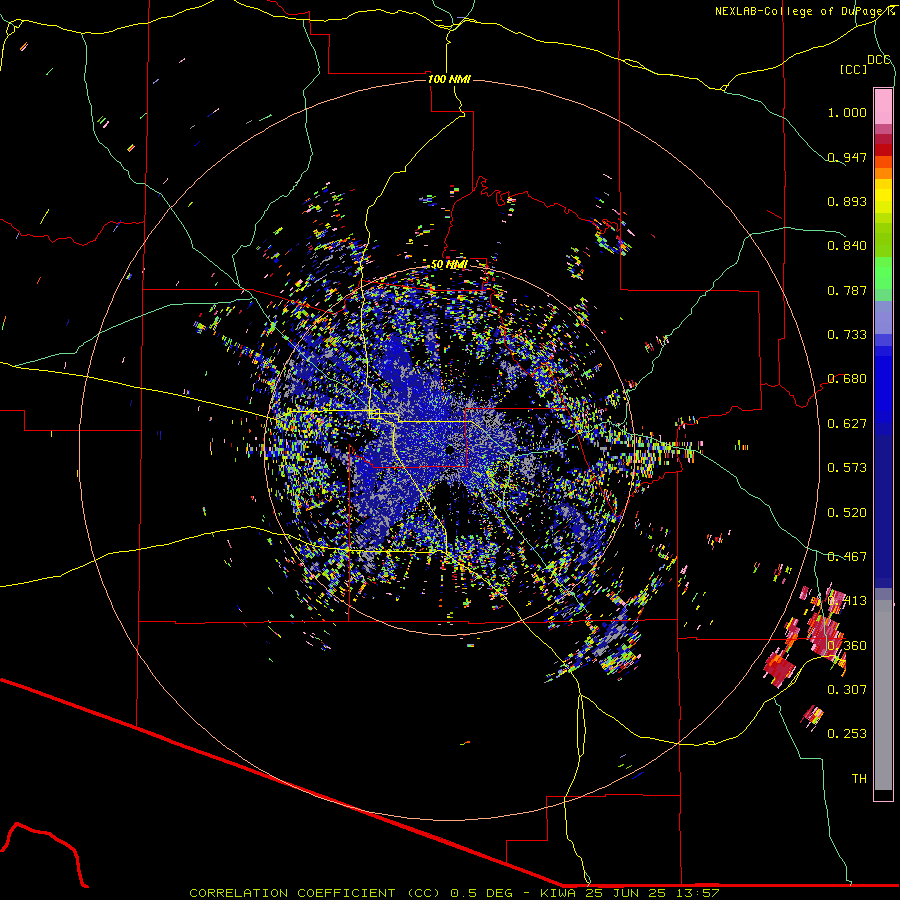The width and height of the screenshot is (900, 900).
Task: Select the 0.733 scale value
Action: (x=847, y=335)
